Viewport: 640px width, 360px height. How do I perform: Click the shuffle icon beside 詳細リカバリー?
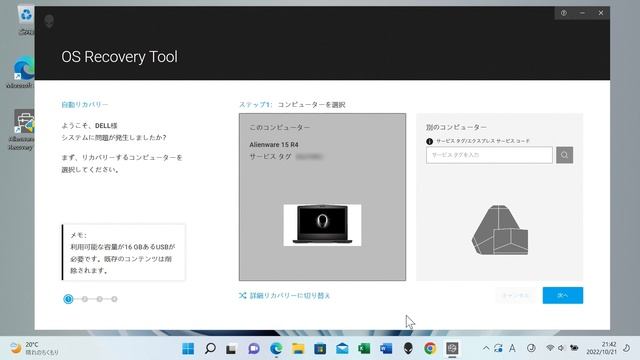point(242,295)
